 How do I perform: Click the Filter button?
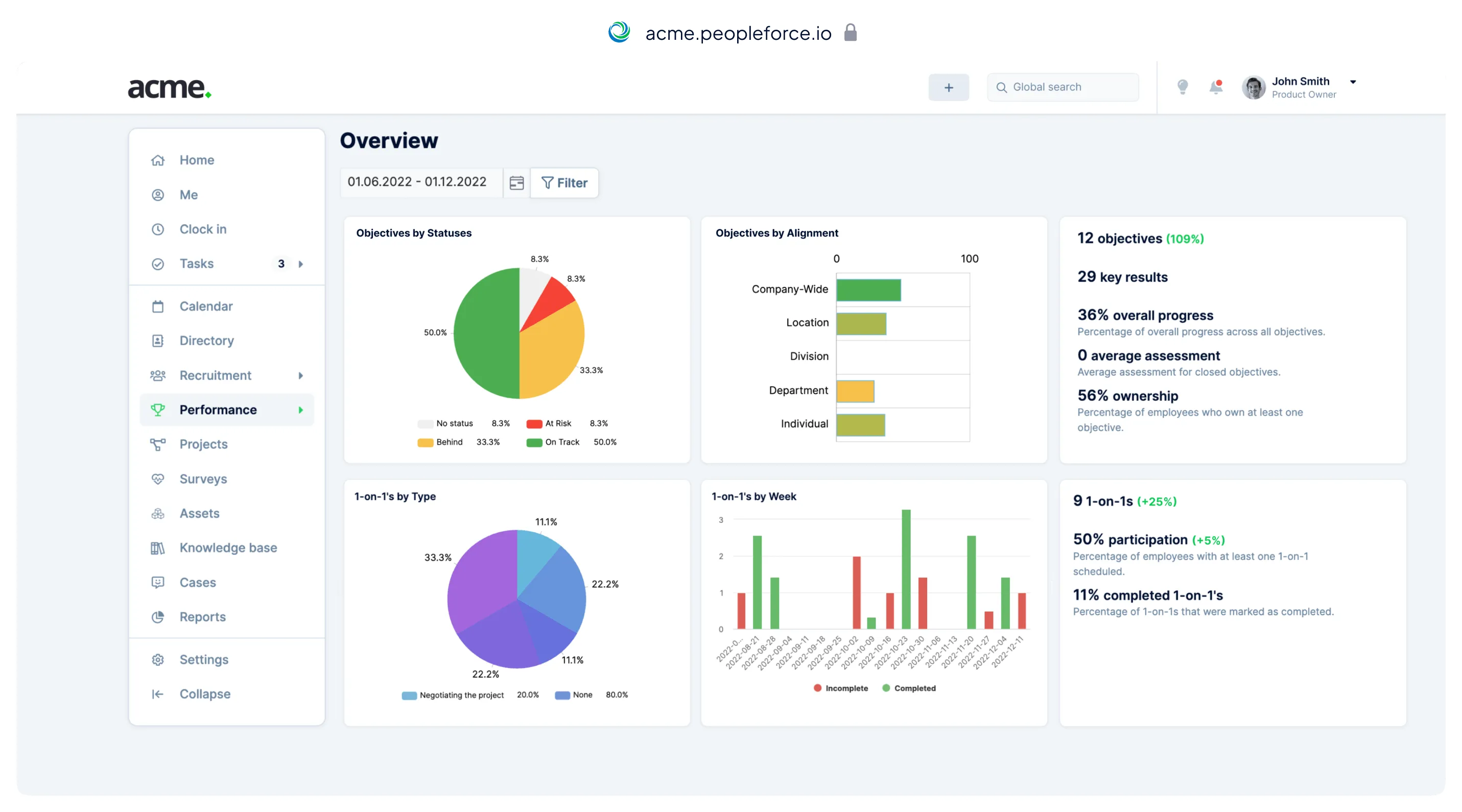click(564, 183)
